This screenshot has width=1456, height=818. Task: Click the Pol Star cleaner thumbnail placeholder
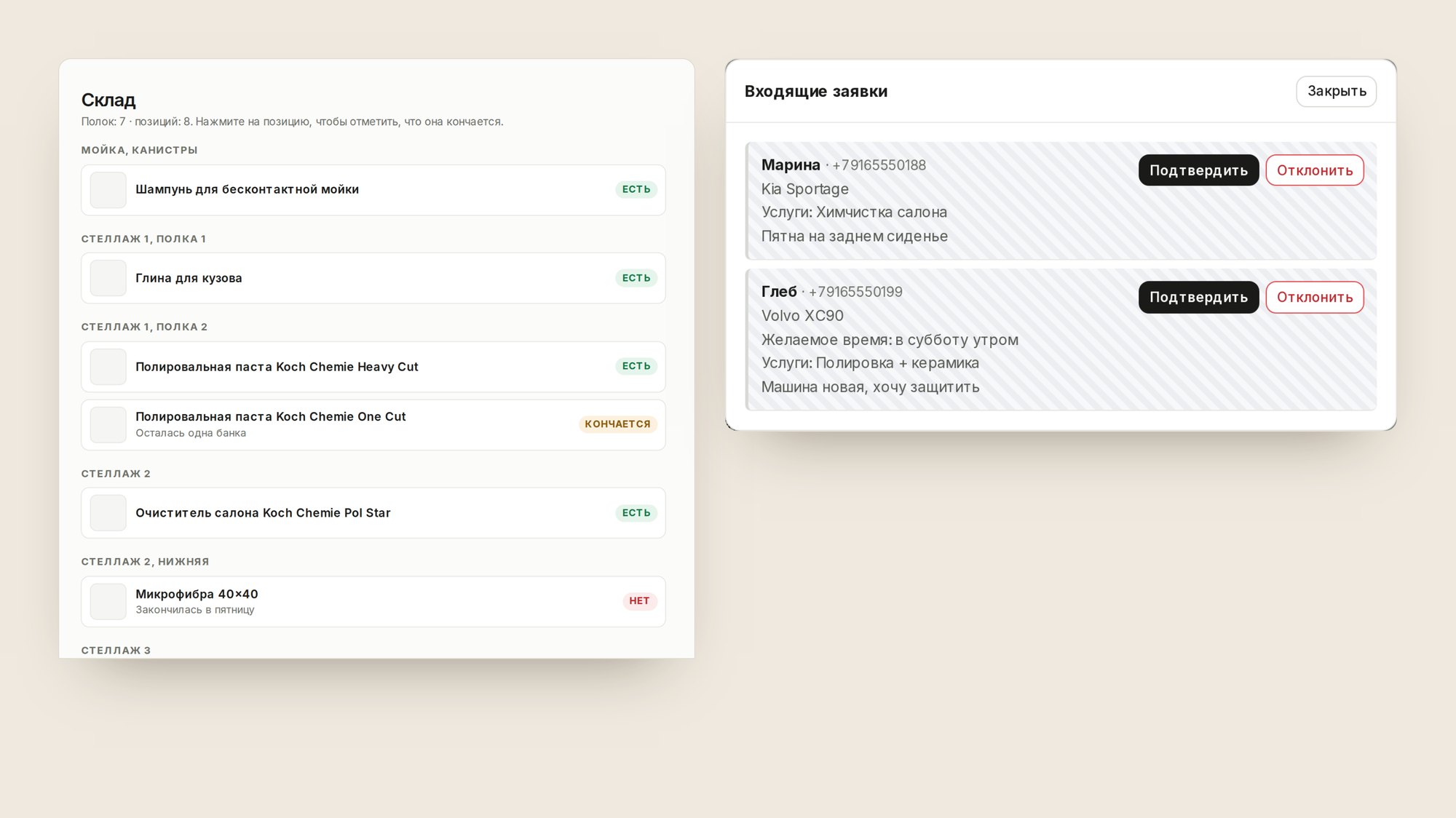(108, 513)
